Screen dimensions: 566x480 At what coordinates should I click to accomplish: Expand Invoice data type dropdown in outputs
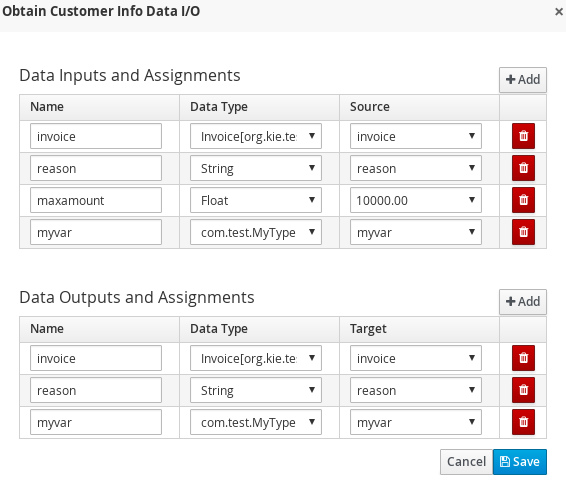pyautogui.click(x=256, y=358)
